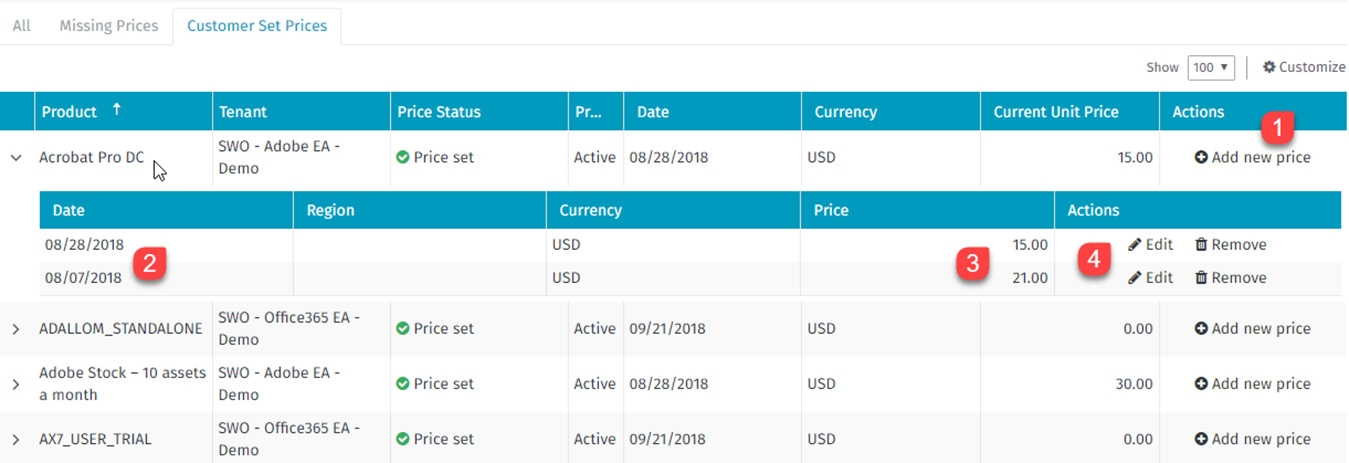Click plus icon to add Adobe Stock price
The height and width of the screenshot is (463, 1349).
tap(1200, 384)
